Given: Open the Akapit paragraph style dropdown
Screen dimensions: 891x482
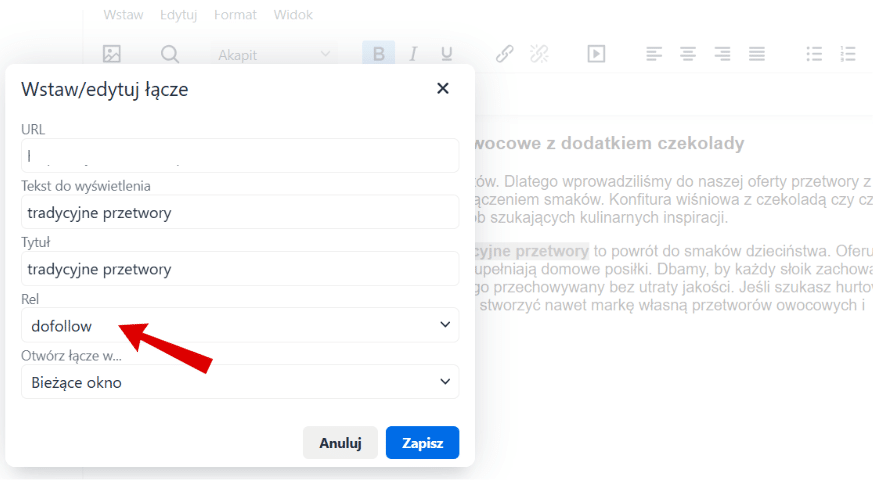Looking at the screenshot, I should pyautogui.click(x=274, y=55).
